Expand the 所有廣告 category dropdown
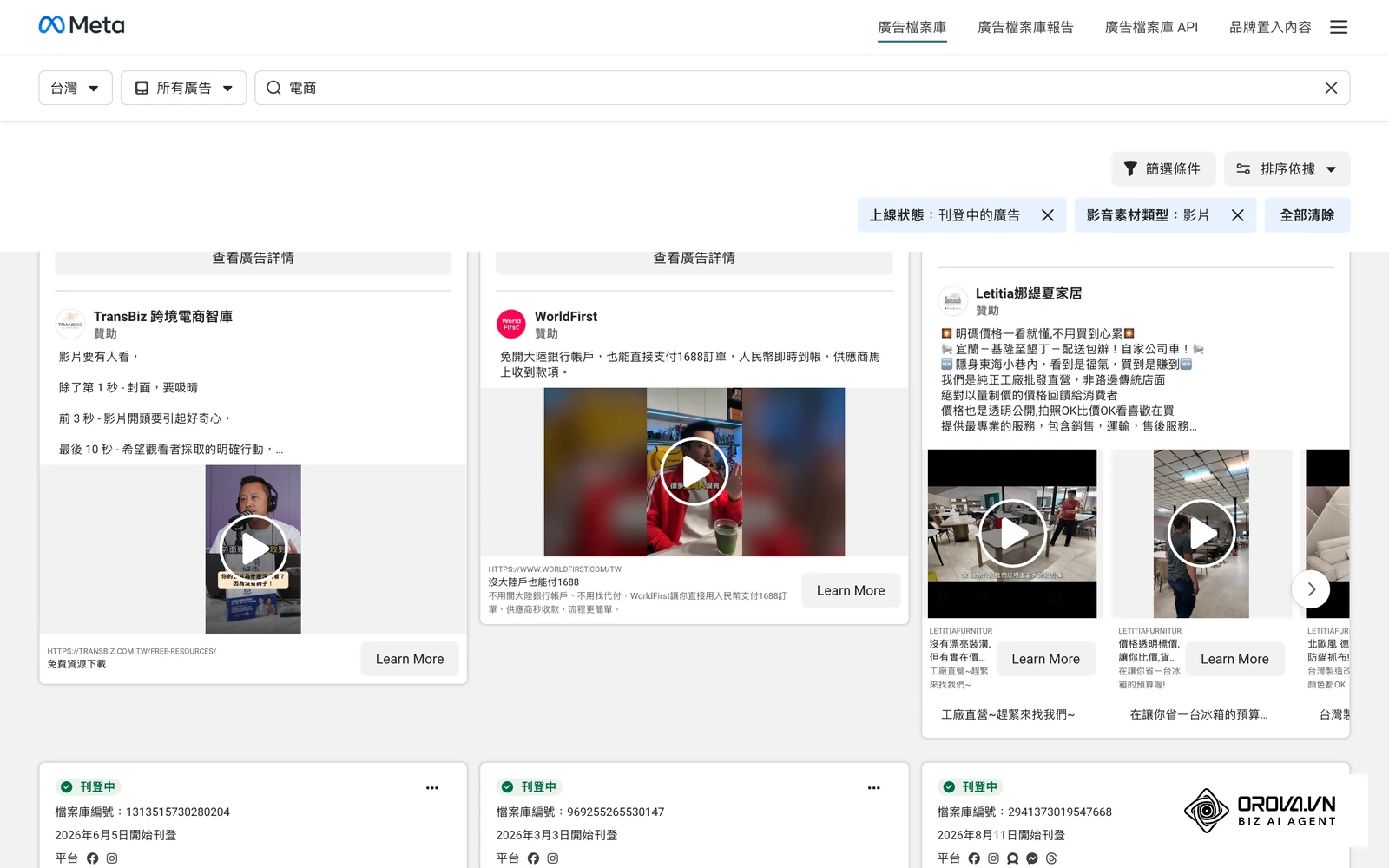This screenshot has width=1389, height=868. coord(183,88)
